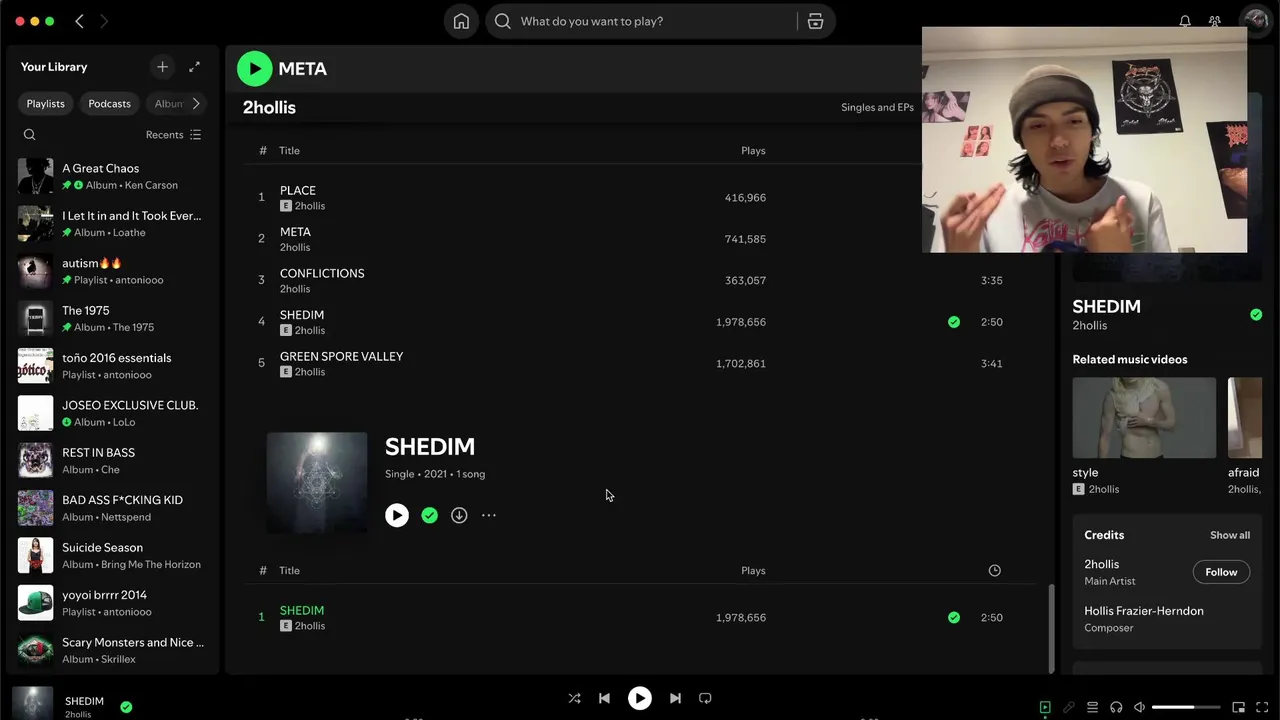Sort SHEDIM single tracks by duration clock icon
The width and height of the screenshot is (1280, 720).
[x=994, y=570]
